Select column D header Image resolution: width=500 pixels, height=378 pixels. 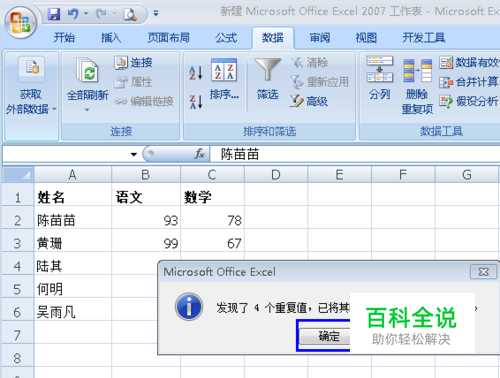tap(276, 175)
